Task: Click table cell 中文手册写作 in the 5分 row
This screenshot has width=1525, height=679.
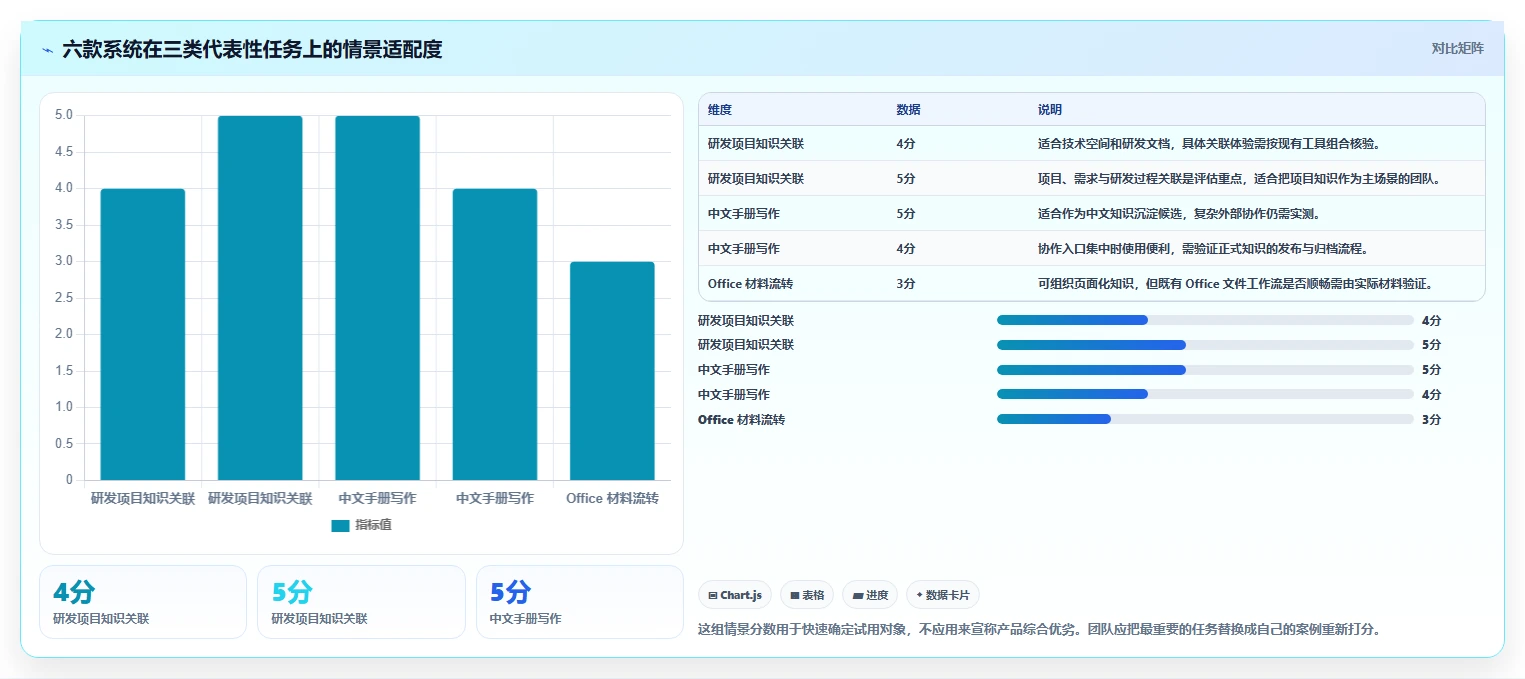Action: click(744, 214)
